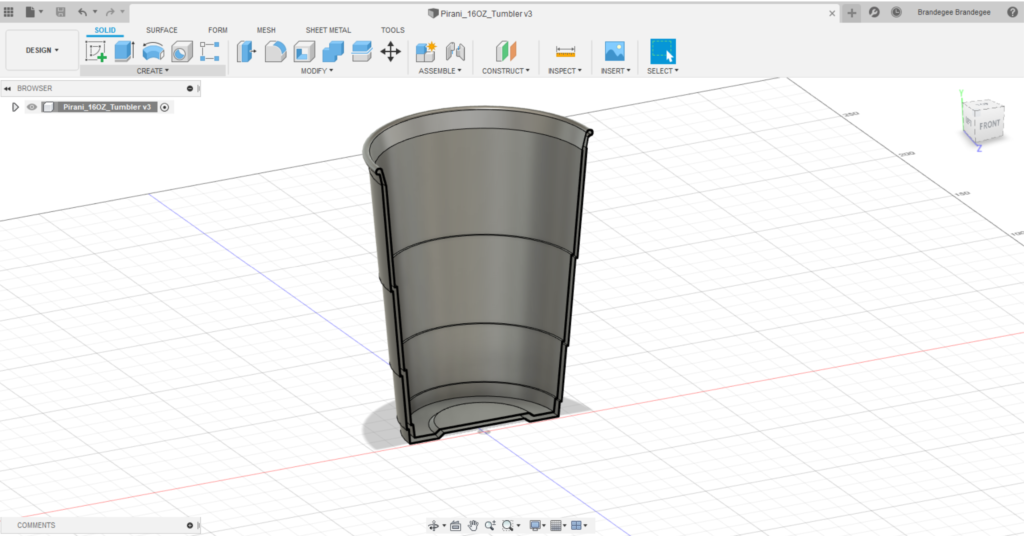Switch to the FORM tab
Viewport: 1024px width, 536px height.
click(x=217, y=30)
